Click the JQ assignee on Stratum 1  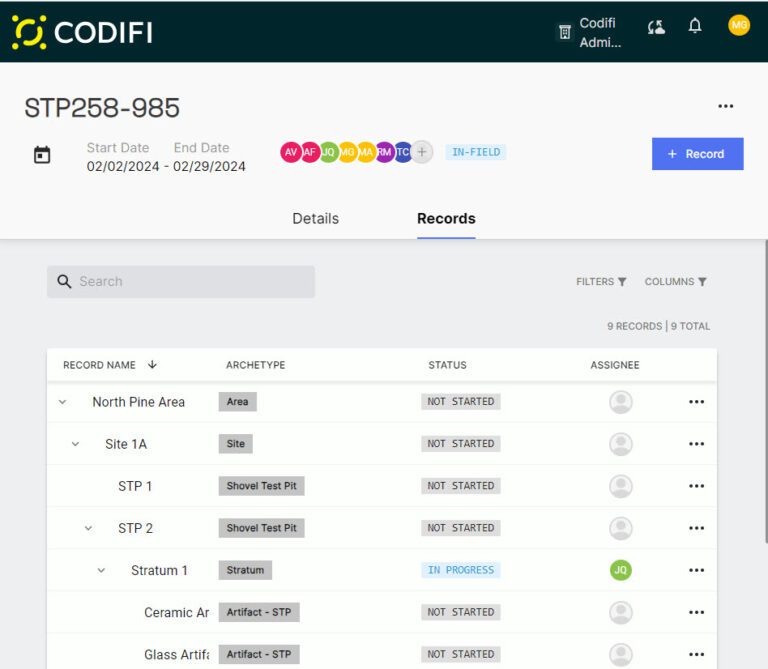tap(621, 570)
